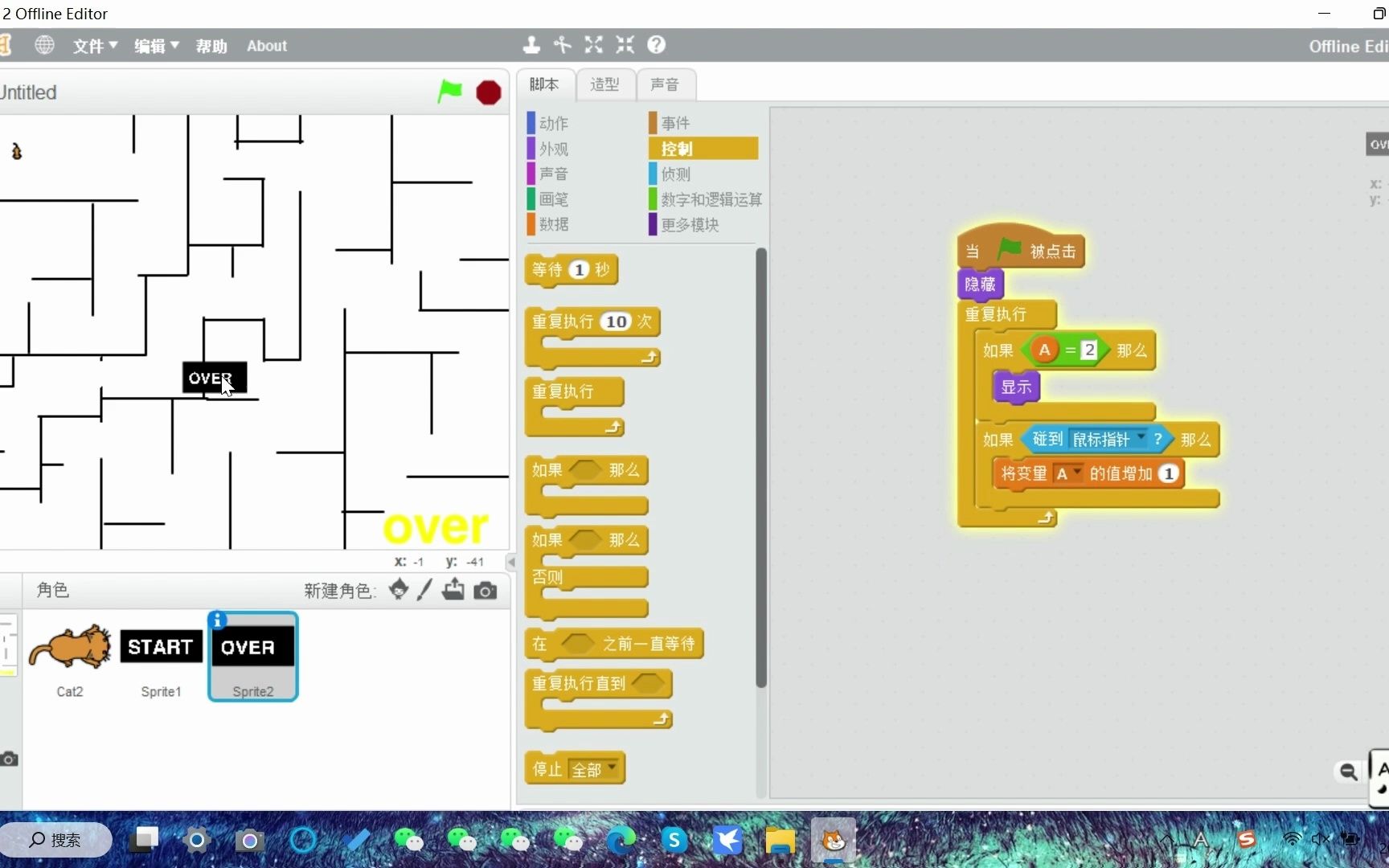This screenshot has width=1389, height=868.
Task: Select the duplicate (stamp) tool
Action: pos(531,45)
